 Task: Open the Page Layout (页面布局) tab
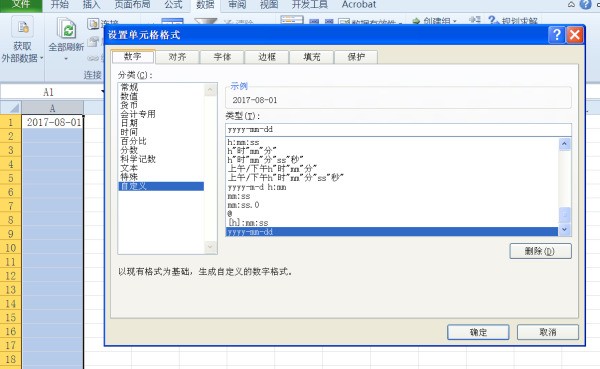click(x=132, y=5)
